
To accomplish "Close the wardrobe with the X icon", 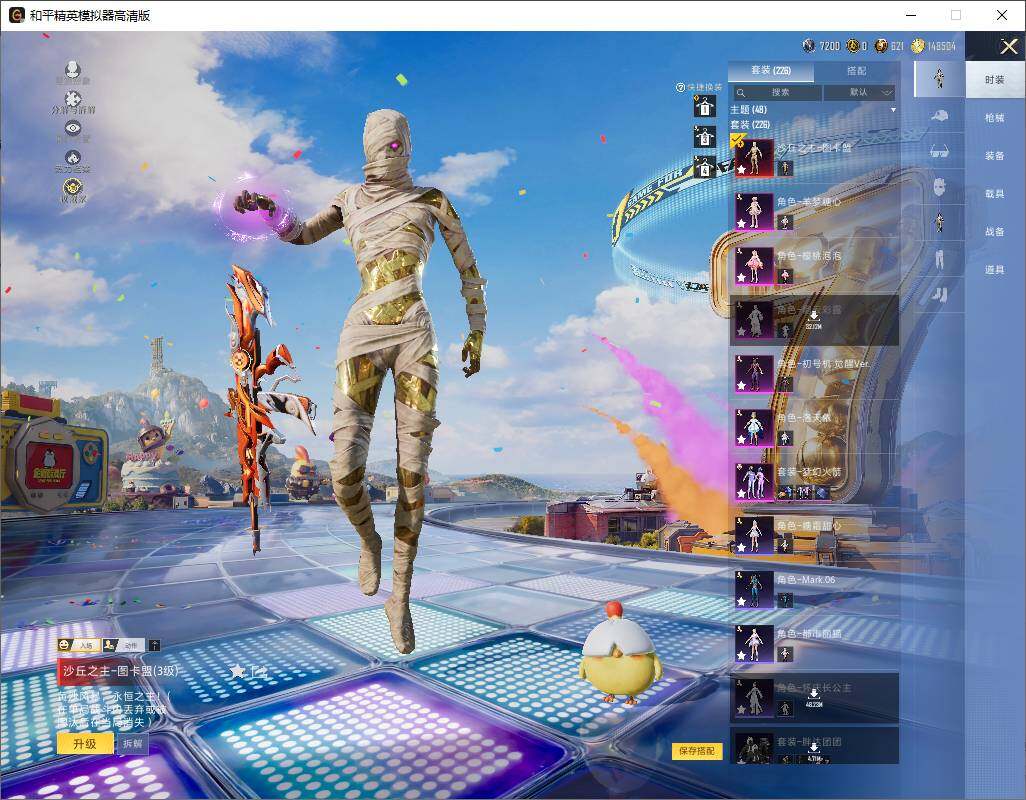I will tap(1008, 46).
